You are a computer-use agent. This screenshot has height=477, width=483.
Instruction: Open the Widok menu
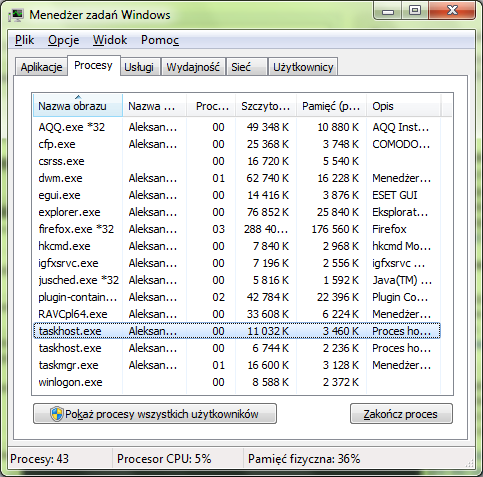pos(110,40)
